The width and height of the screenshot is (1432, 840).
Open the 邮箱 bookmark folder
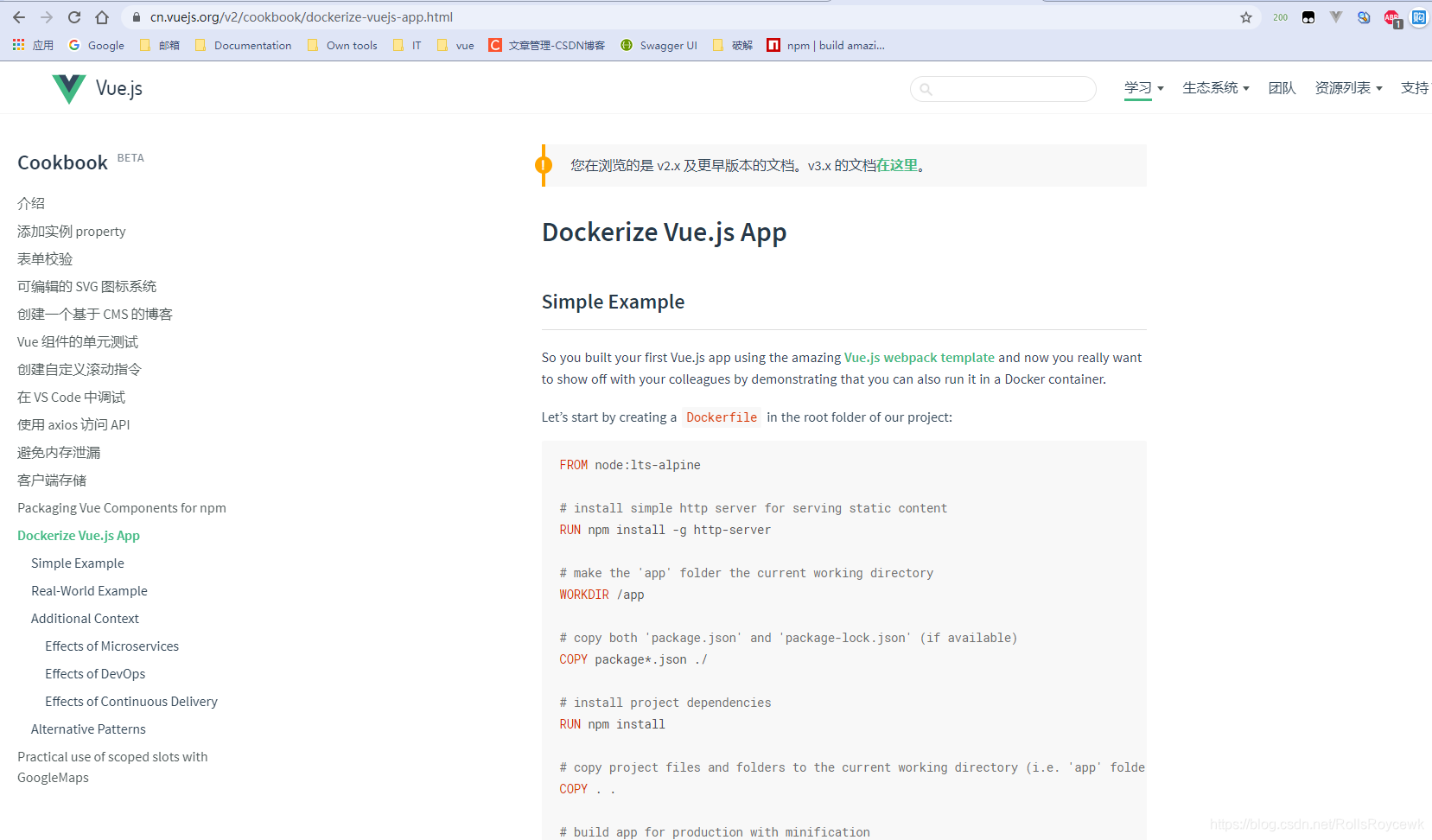pyautogui.click(x=160, y=45)
